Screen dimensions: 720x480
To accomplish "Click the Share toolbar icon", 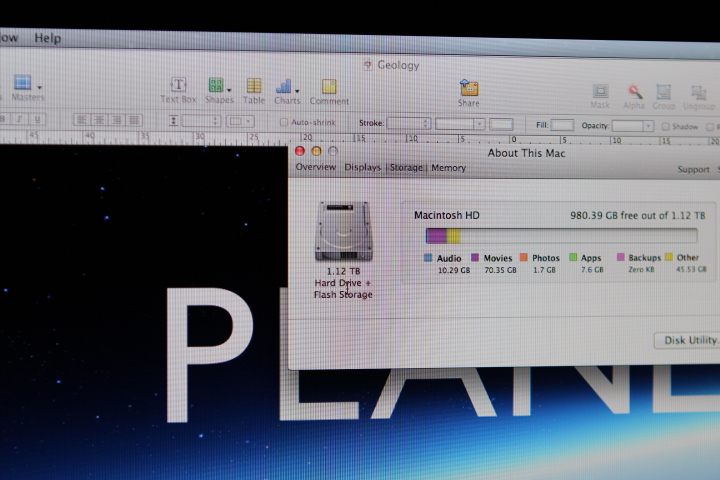I will tap(468, 88).
